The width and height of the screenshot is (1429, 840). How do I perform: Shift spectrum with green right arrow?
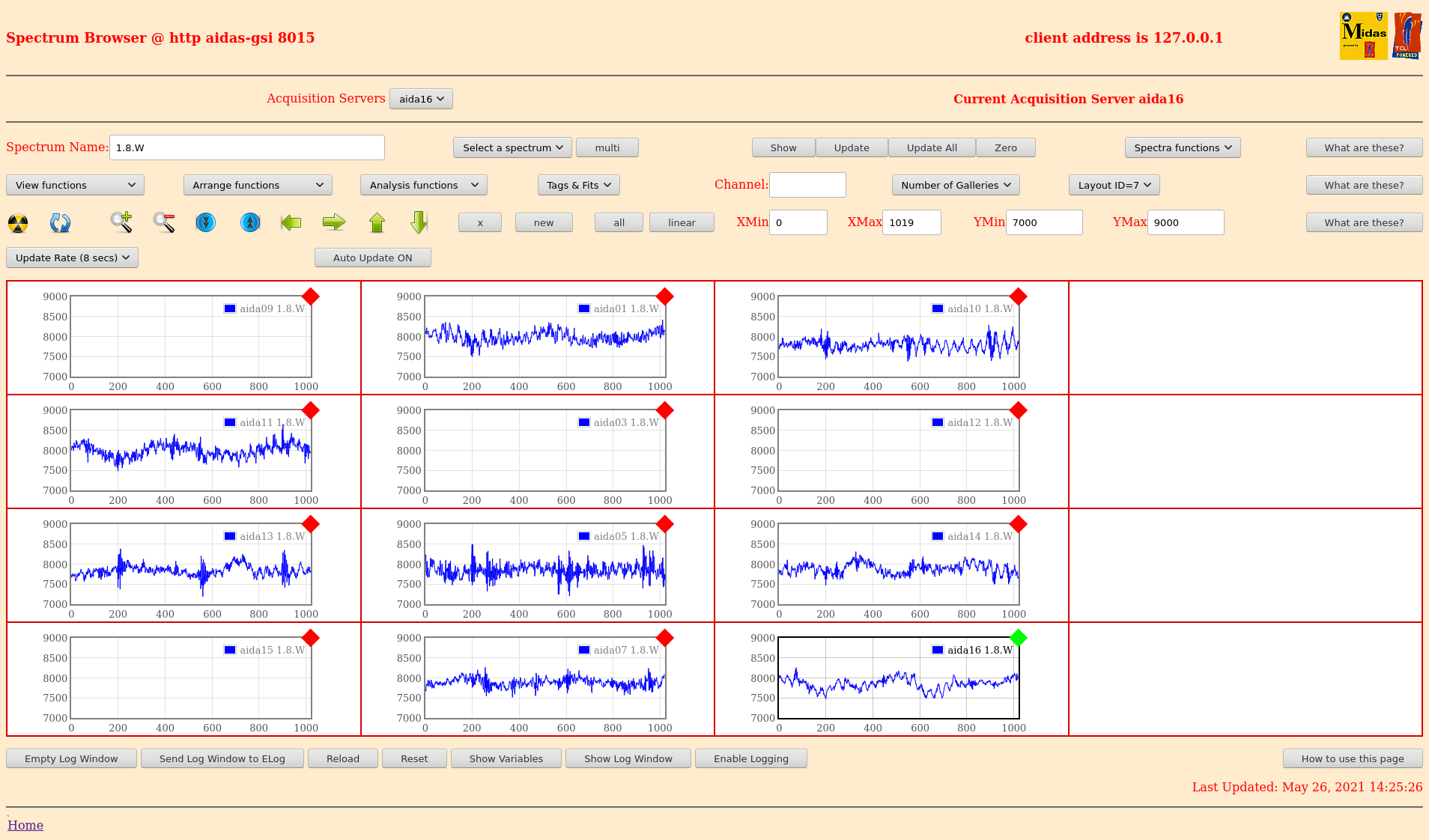coord(334,222)
